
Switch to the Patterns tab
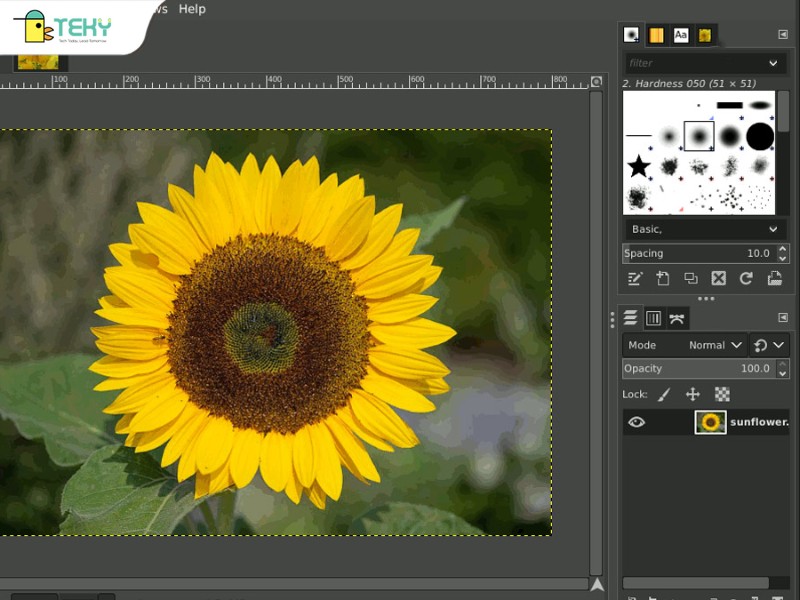click(656, 35)
